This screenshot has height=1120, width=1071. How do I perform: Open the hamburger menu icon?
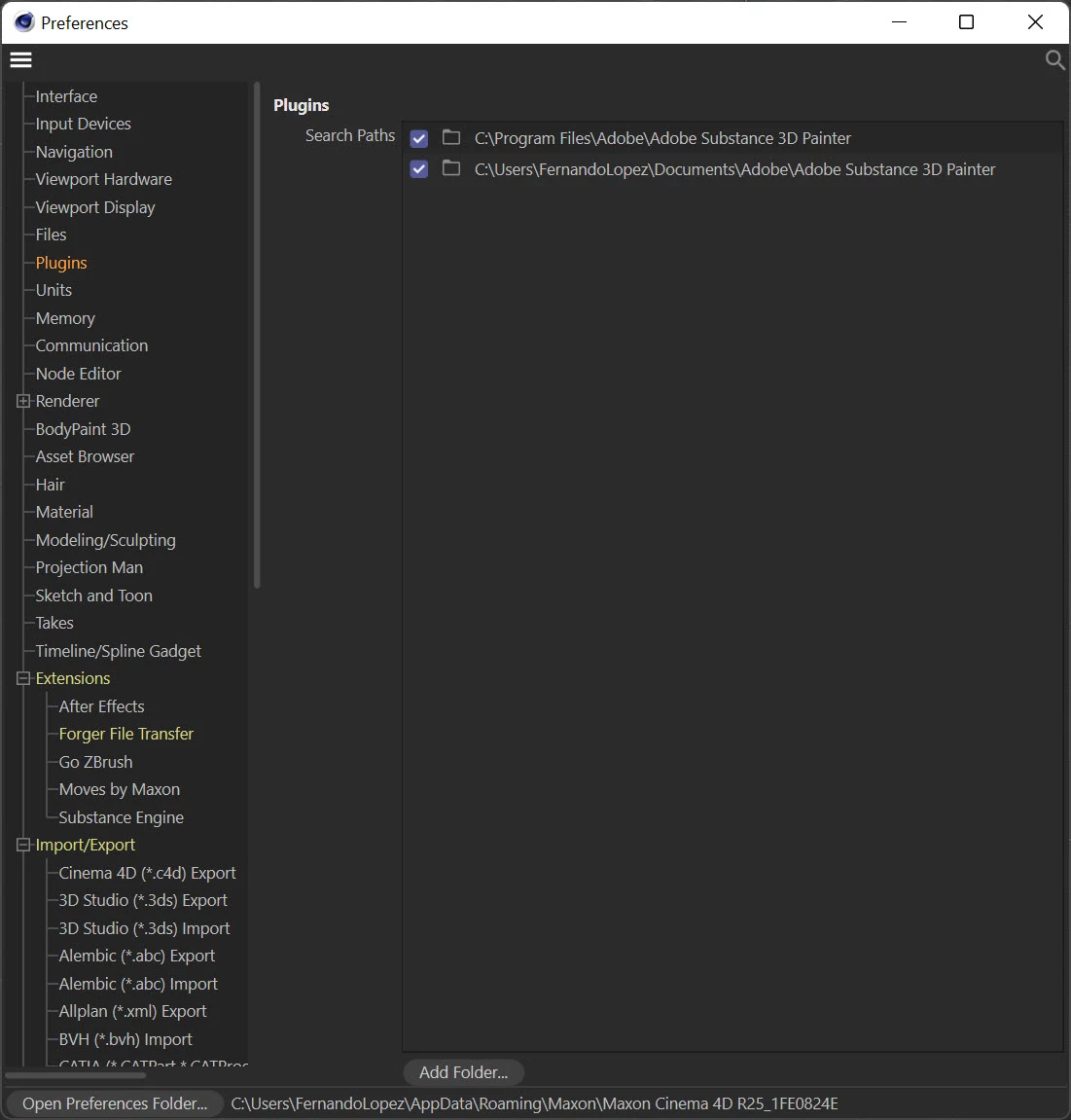click(20, 60)
